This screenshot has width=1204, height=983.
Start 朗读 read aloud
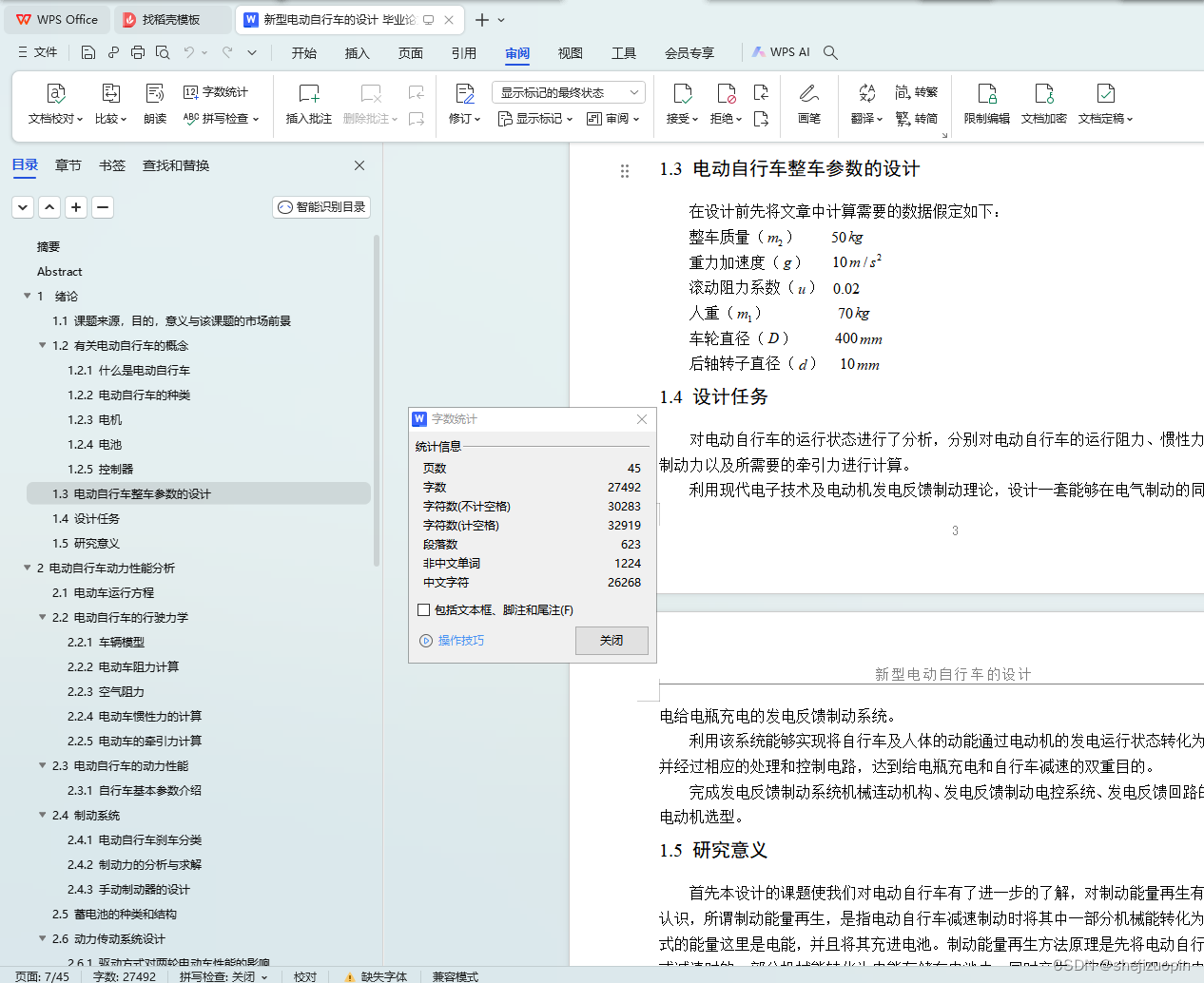(155, 104)
